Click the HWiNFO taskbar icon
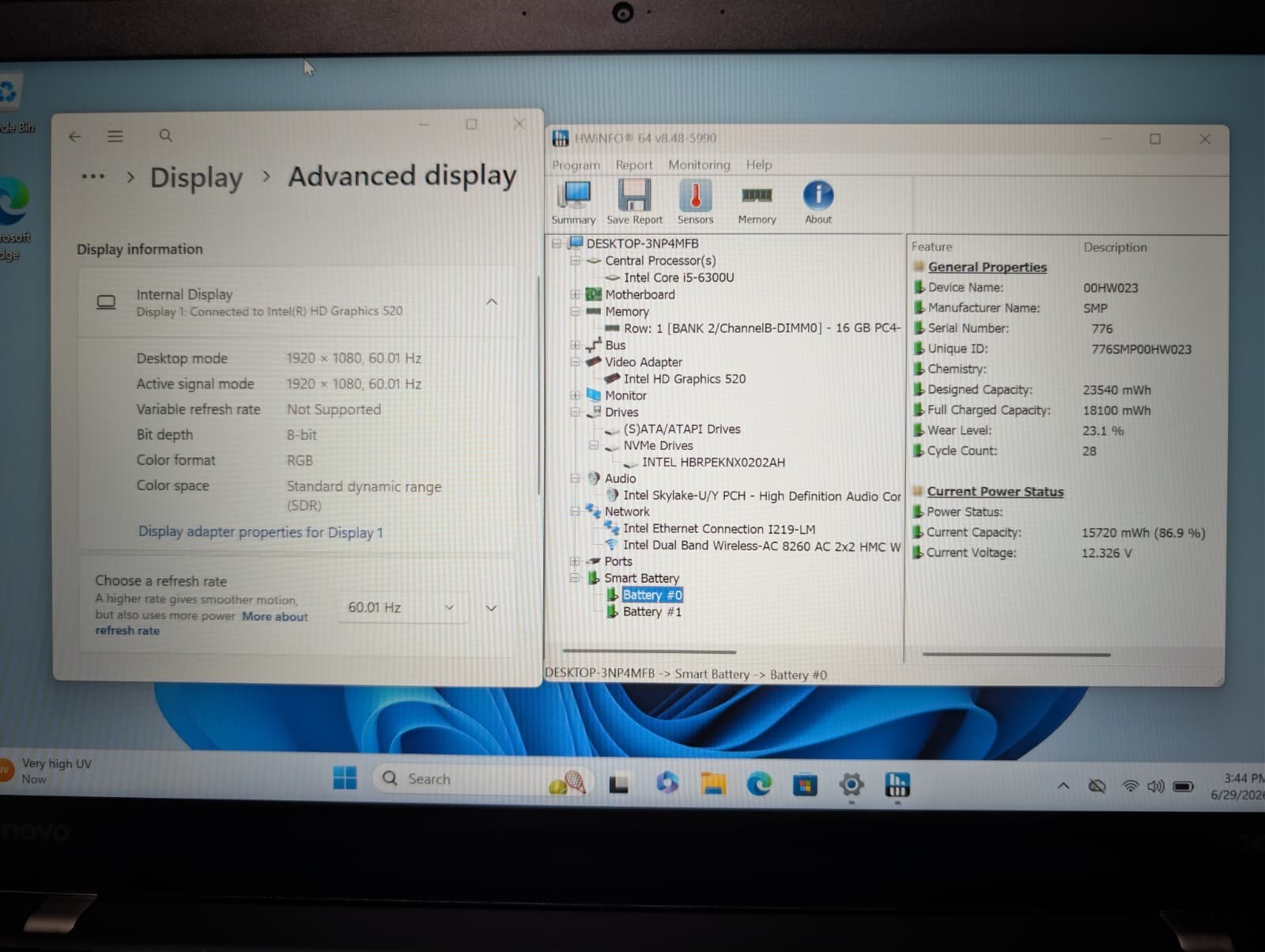Image resolution: width=1265 pixels, height=952 pixels. coord(897,784)
